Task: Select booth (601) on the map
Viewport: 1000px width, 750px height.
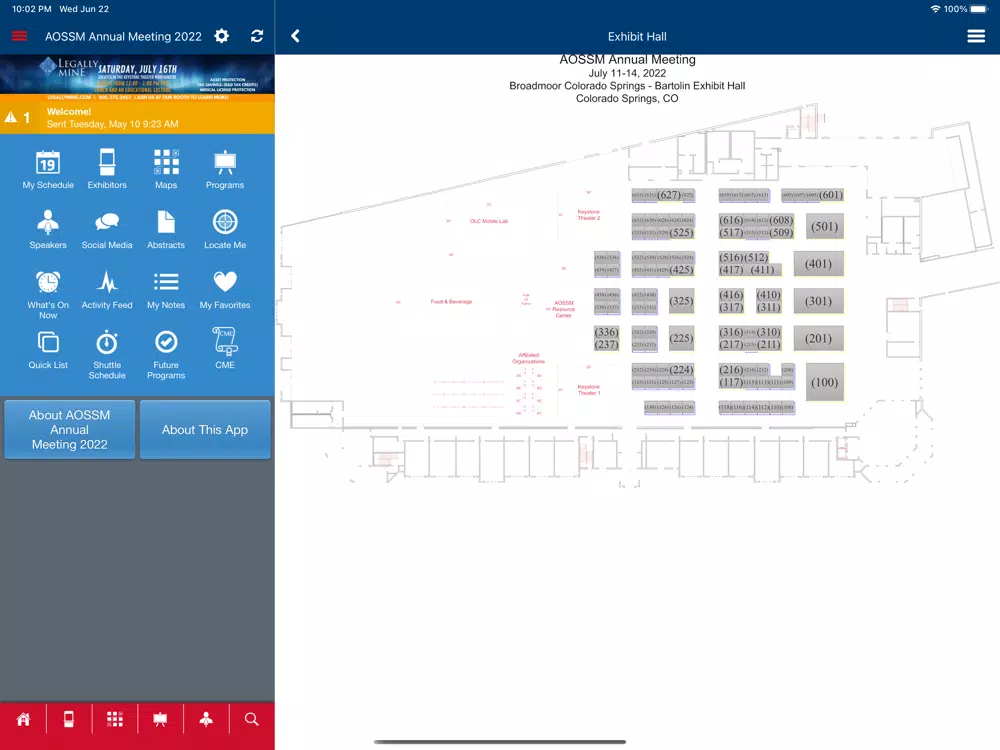Action: pos(830,195)
